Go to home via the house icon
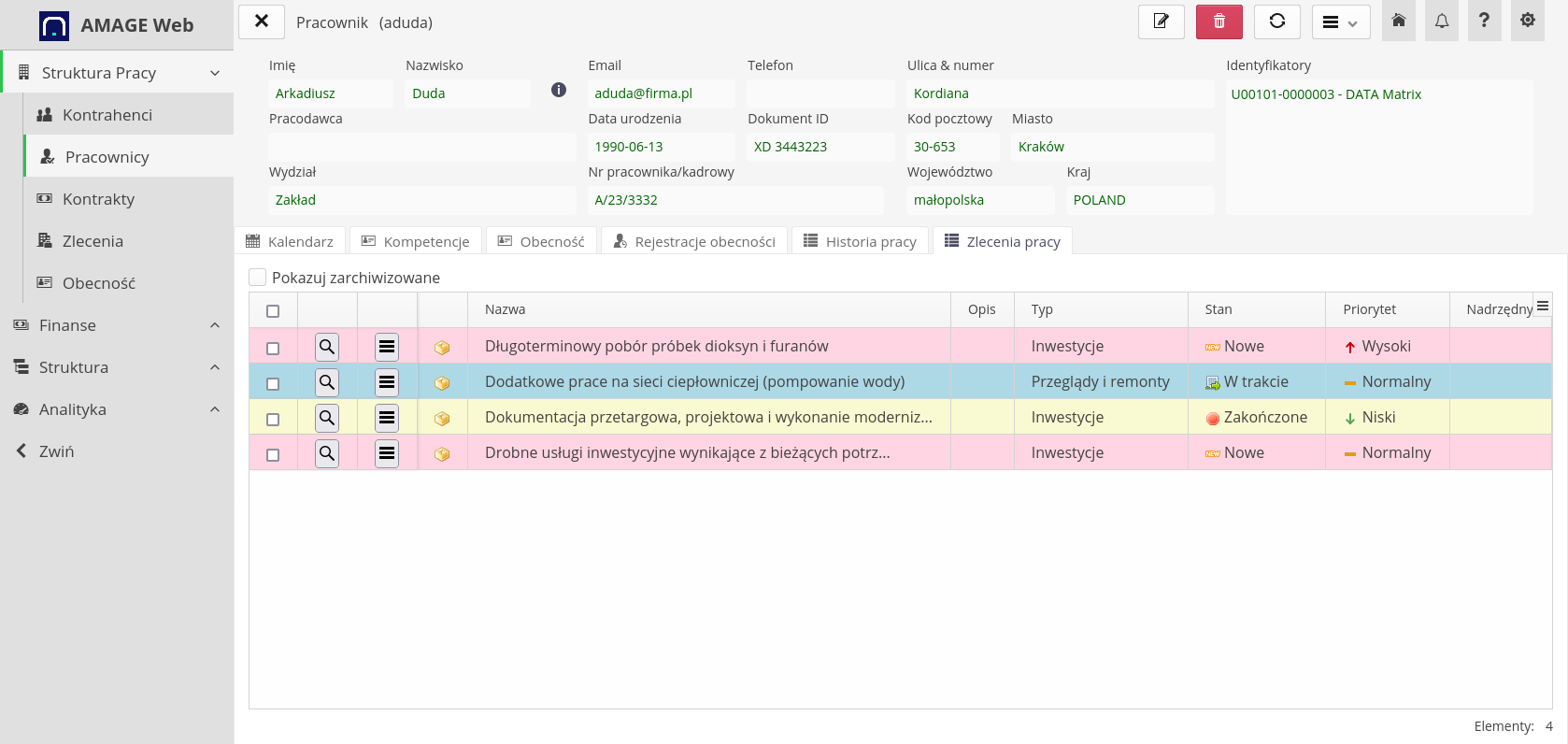Viewport: 1568px width, 744px height. [1399, 21]
